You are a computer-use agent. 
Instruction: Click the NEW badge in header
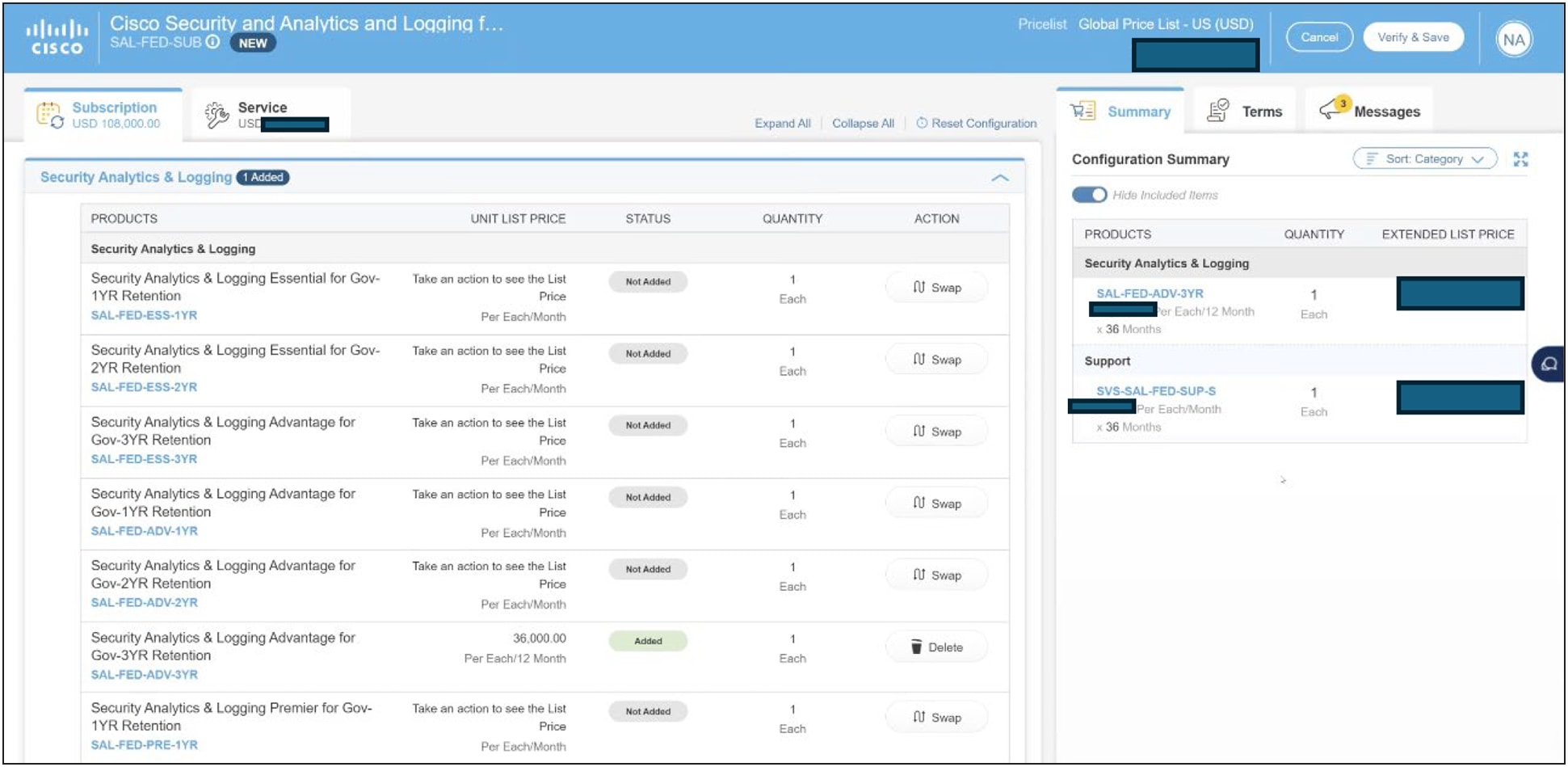click(x=253, y=43)
